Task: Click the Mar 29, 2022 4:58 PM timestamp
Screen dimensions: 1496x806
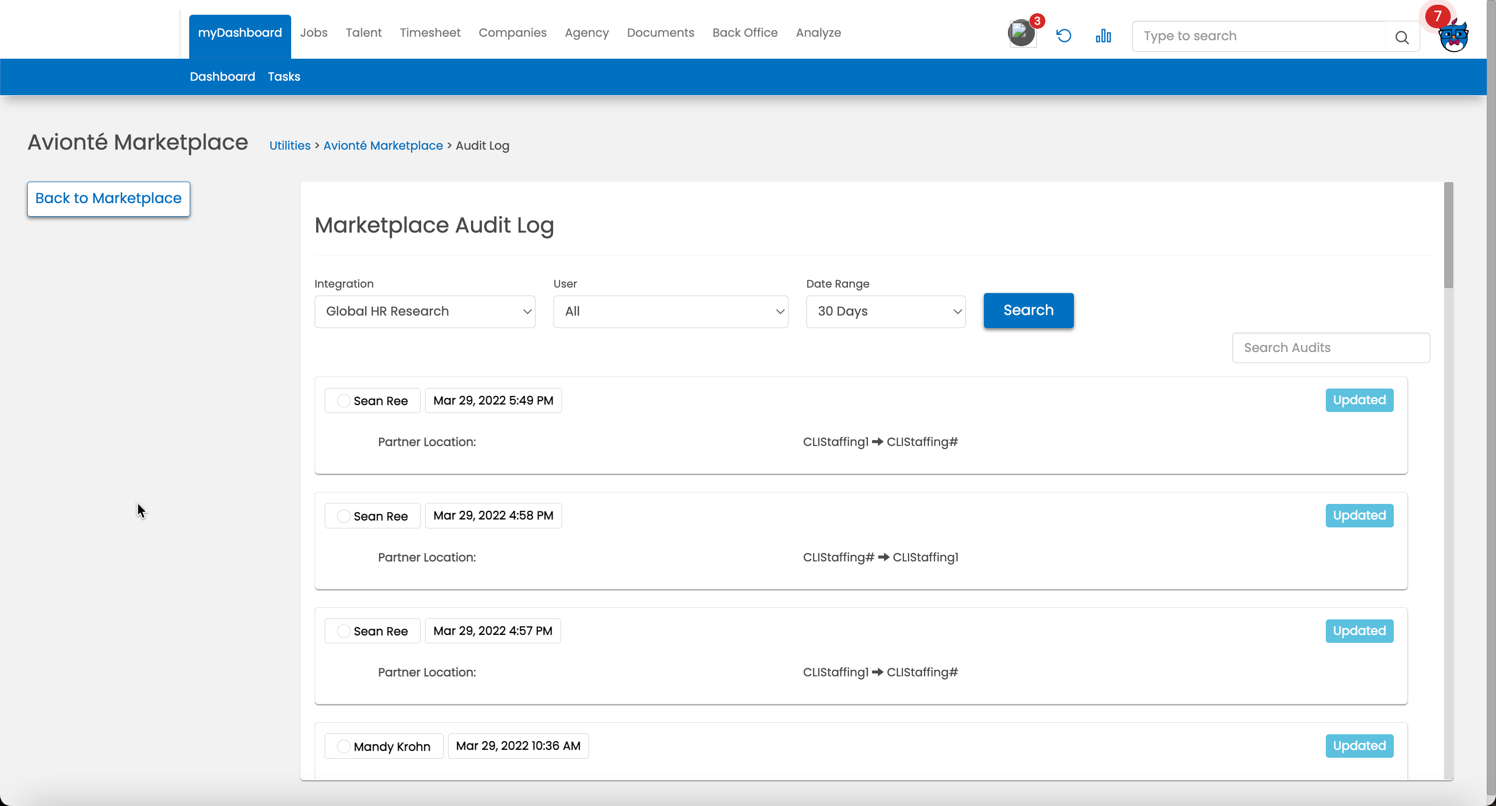Action: [x=493, y=516]
